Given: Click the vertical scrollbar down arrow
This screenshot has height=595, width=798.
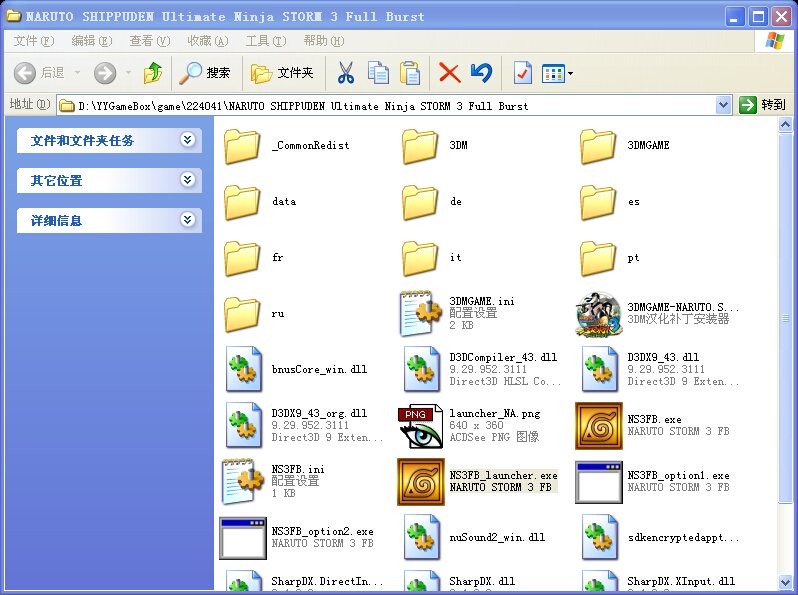Looking at the screenshot, I should click(789, 586).
